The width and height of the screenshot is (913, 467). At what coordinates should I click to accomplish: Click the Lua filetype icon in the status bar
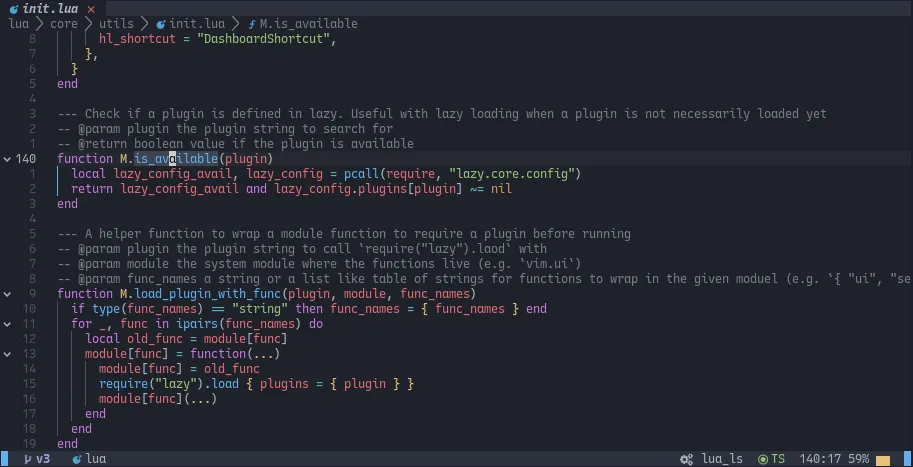pyautogui.click(x=76, y=459)
